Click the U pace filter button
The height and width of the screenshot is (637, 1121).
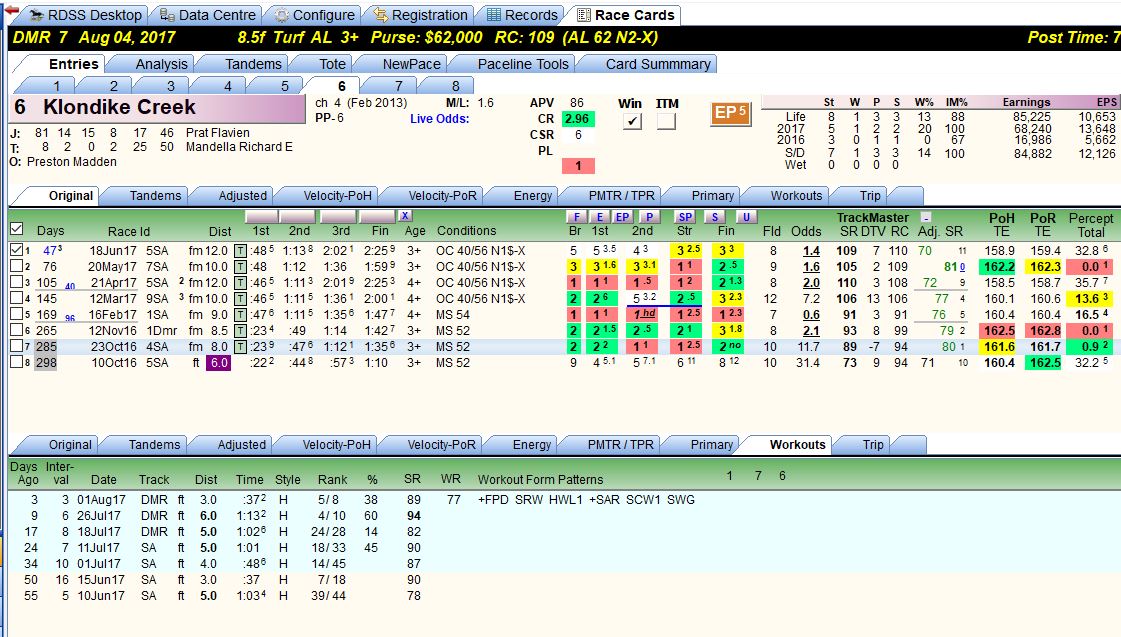click(x=746, y=217)
